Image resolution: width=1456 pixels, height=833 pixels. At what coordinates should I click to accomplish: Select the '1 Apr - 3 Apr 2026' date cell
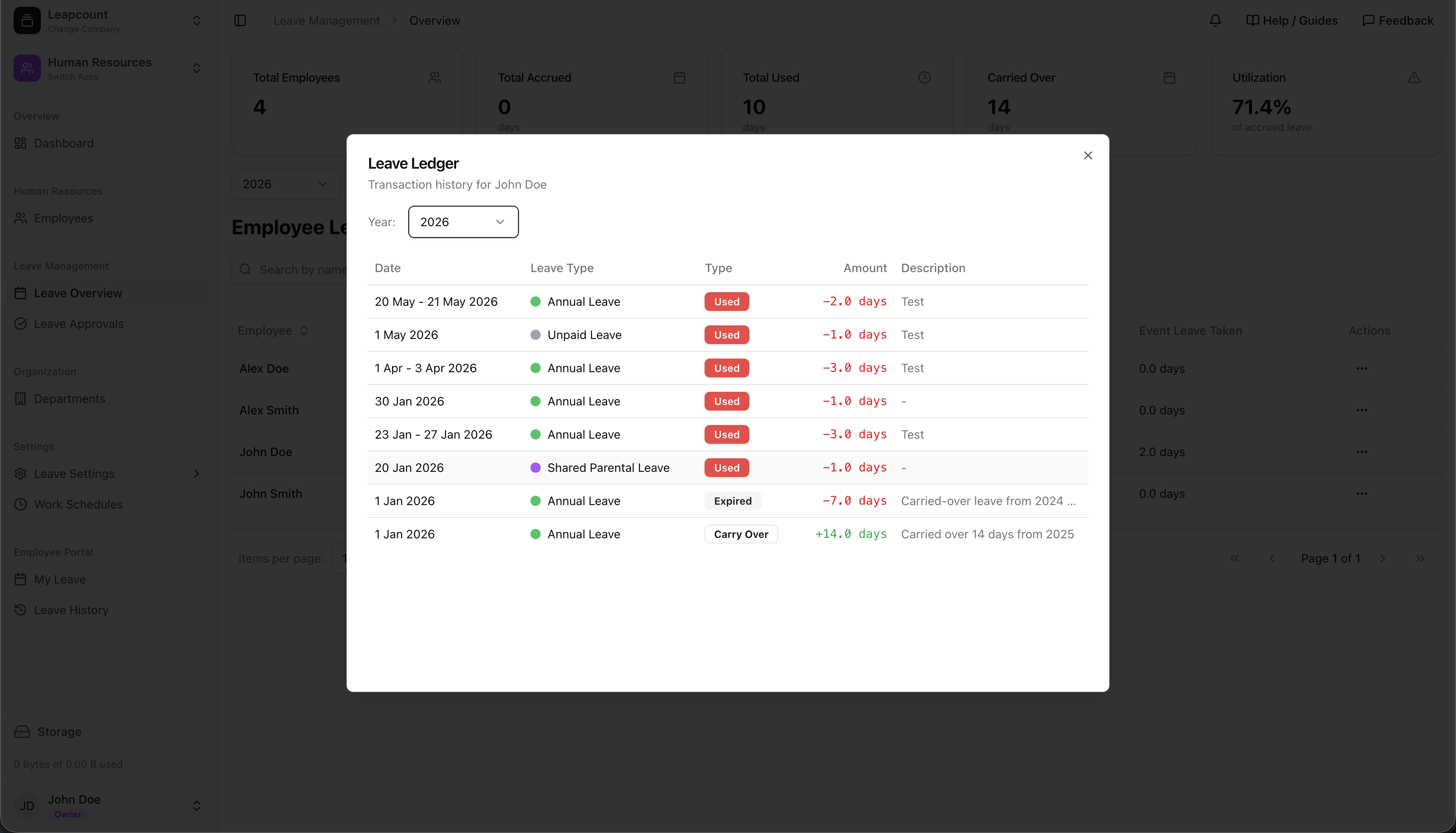click(425, 368)
